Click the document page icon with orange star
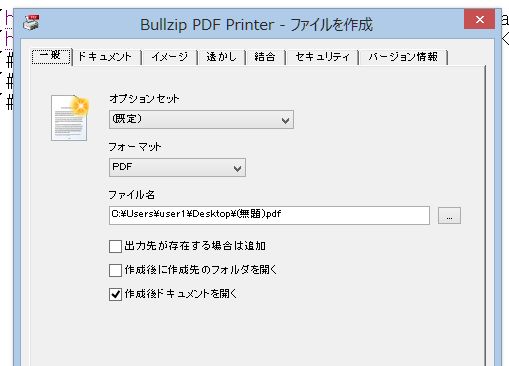 pyautogui.click(x=70, y=118)
